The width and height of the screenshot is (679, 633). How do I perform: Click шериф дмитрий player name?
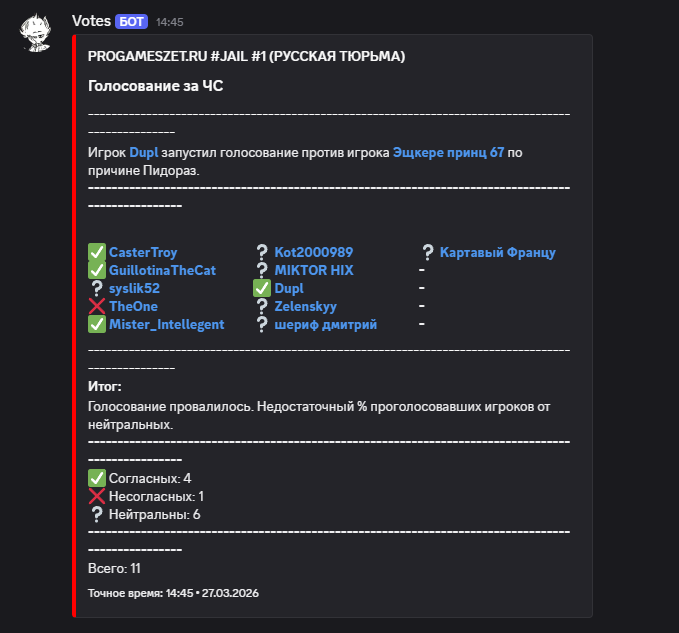click(326, 324)
